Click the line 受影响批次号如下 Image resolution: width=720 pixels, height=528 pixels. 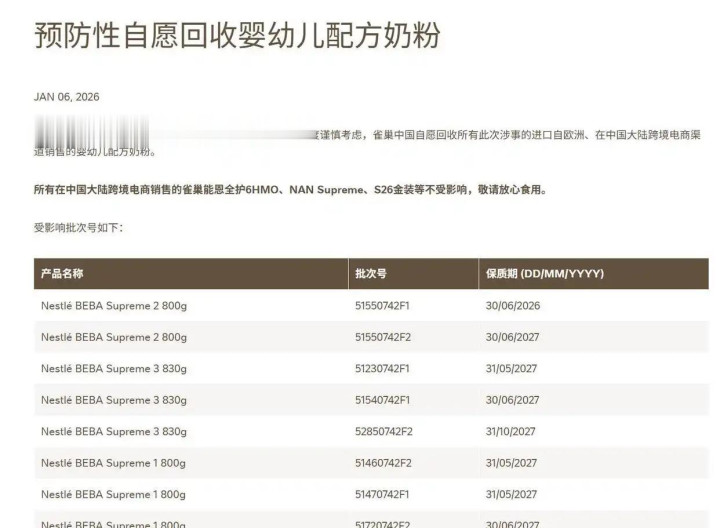[79, 228]
